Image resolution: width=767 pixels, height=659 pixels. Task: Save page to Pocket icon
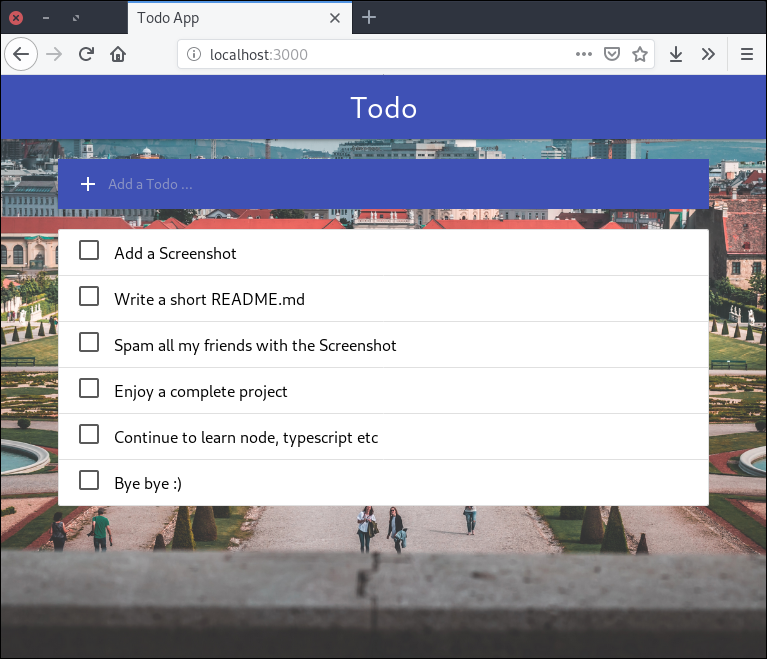(x=611, y=54)
